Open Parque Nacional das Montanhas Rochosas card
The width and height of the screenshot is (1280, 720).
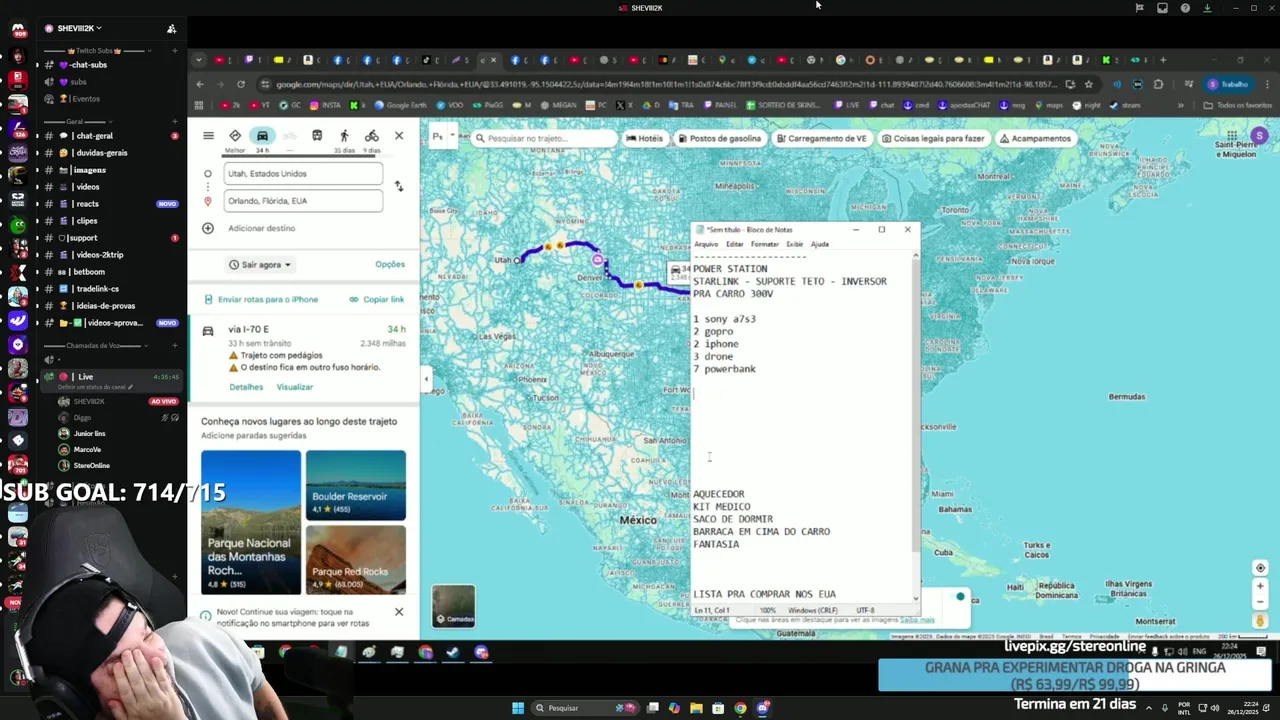pyautogui.click(x=251, y=522)
